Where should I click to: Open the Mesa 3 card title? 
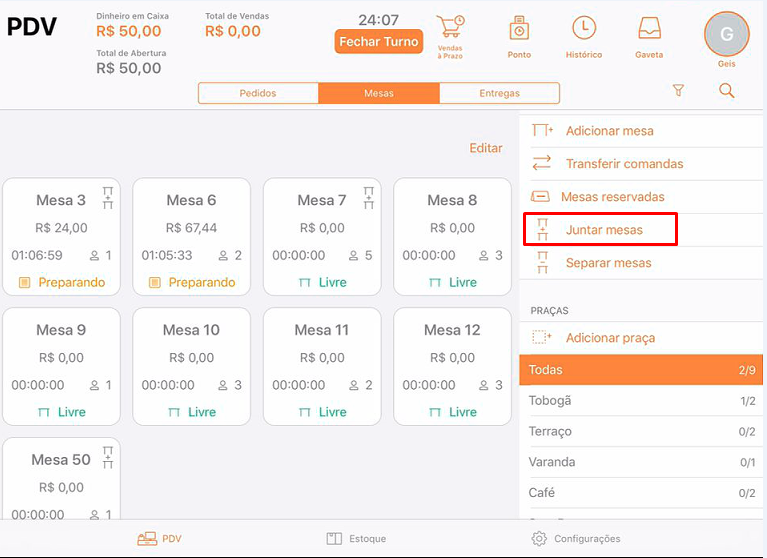61,200
